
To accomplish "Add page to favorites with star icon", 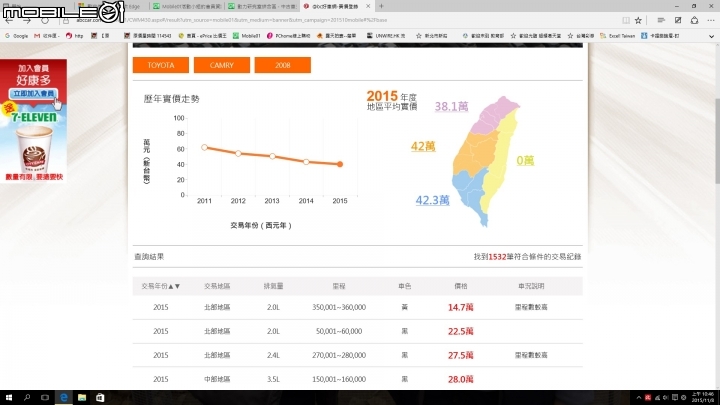I will click(x=638, y=20).
